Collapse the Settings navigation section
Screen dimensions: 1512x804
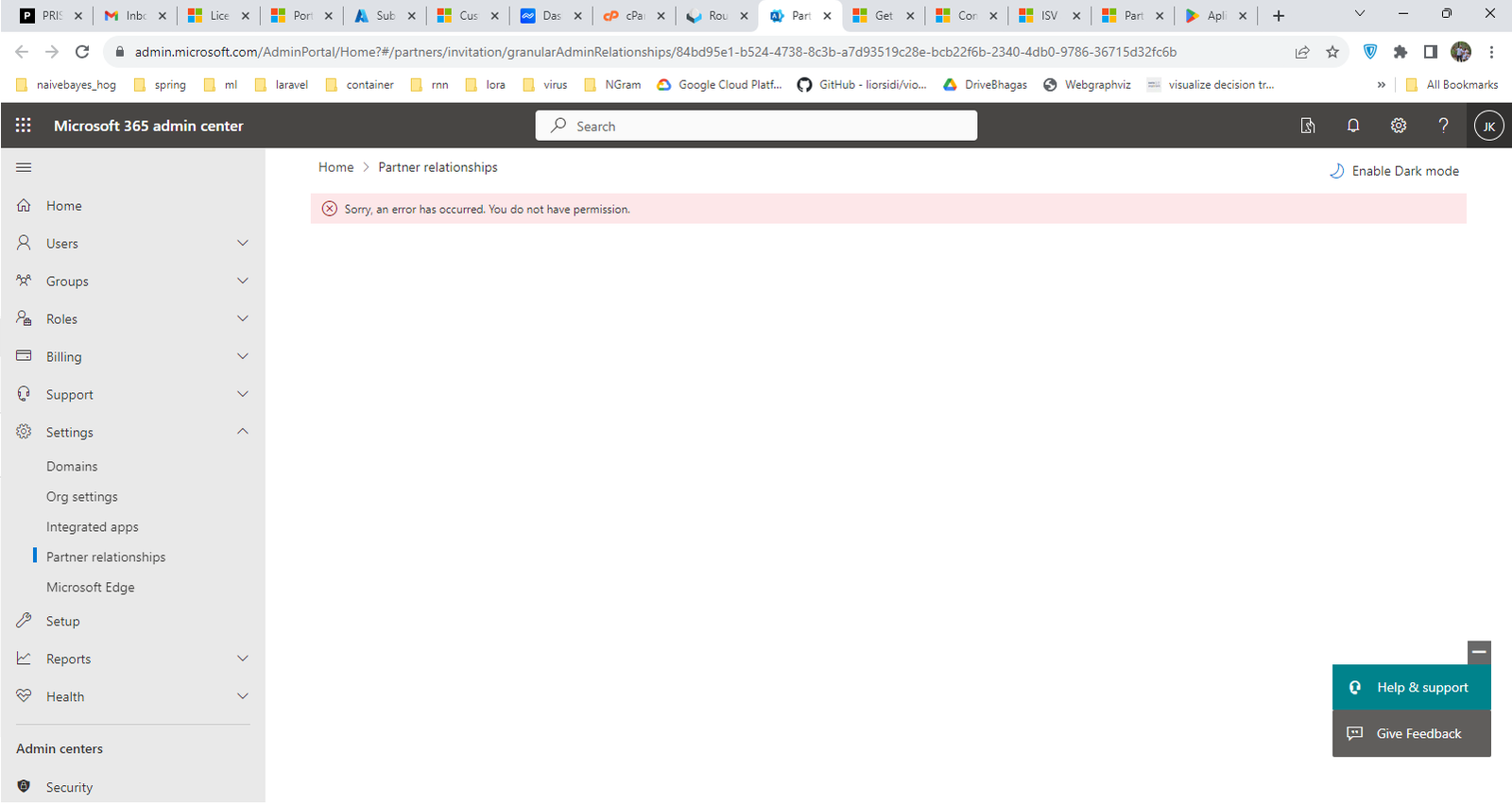pos(243,432)
